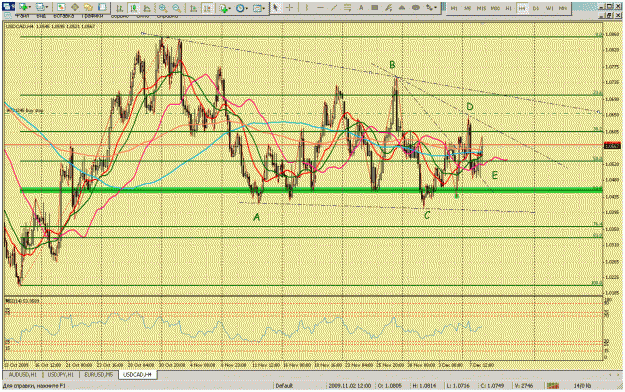Toggle chart auto scroll

(x=194, y=8)
